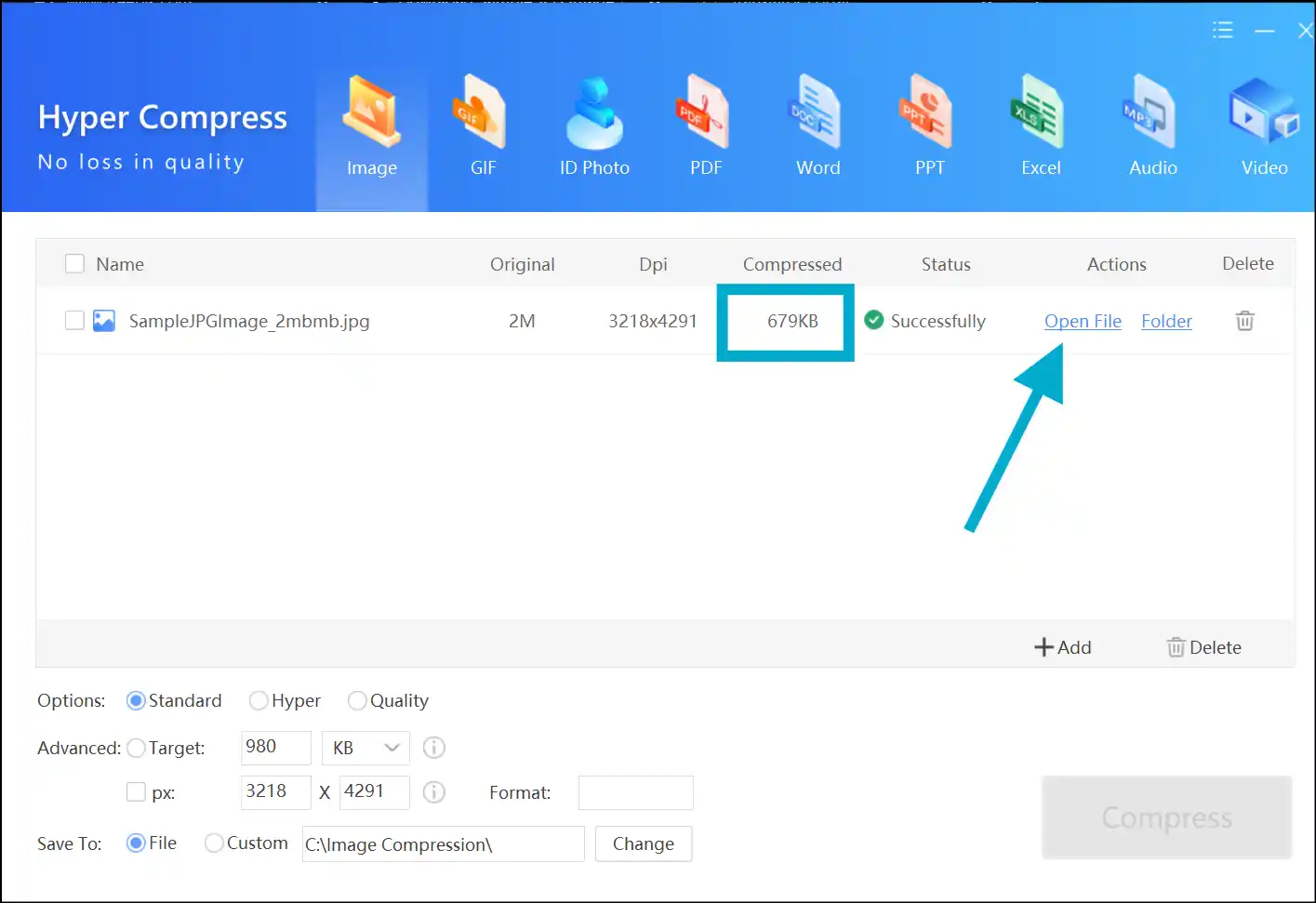Enable the Target size radio button

pos(136,748)
